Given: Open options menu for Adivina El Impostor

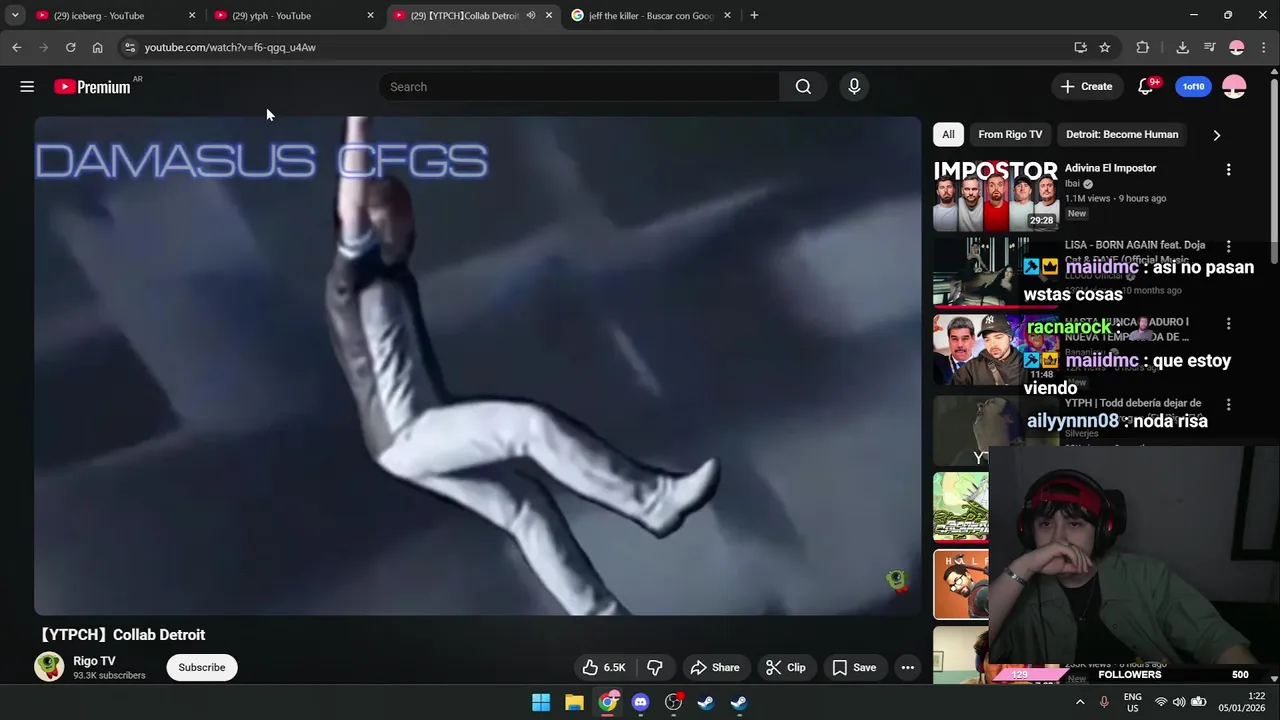Looking at the screenshot, I should (1228, 170).
